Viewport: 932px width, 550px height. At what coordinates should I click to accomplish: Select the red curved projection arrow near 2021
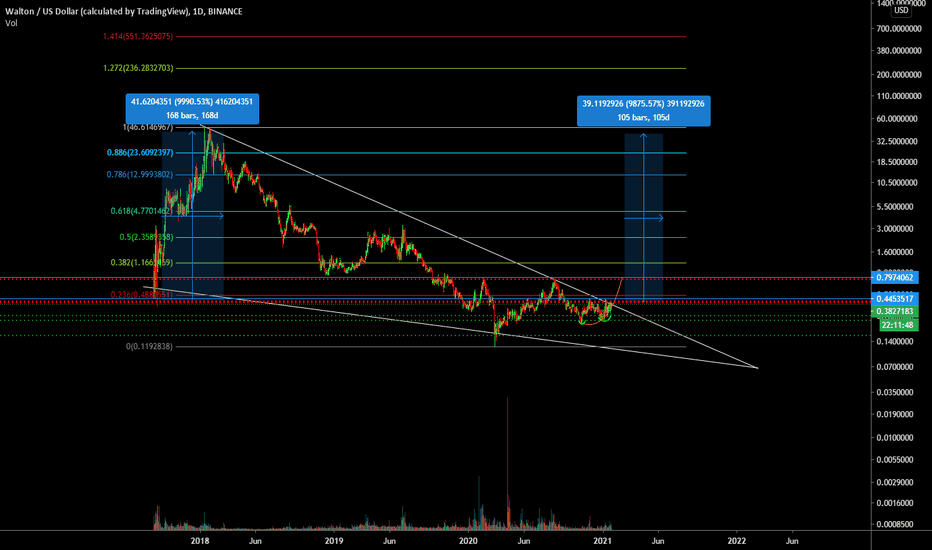pos(617,290)
